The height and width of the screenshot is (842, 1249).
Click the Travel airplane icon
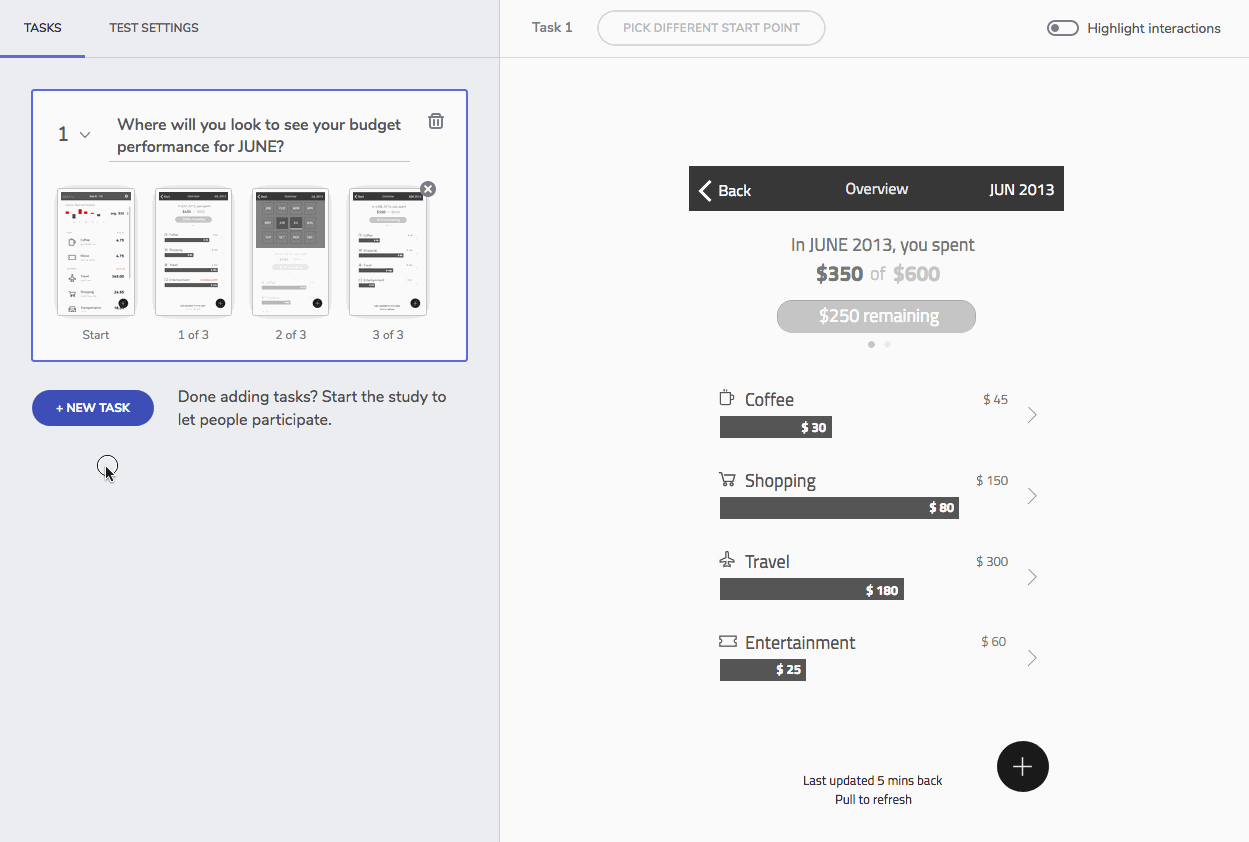(x=727, y=560)
